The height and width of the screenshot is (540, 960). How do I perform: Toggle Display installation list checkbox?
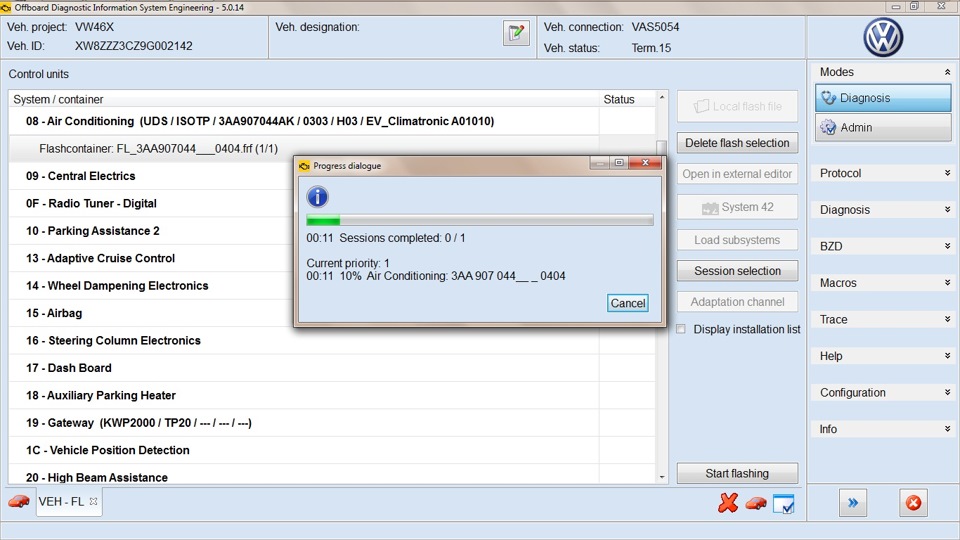[681, 329]
